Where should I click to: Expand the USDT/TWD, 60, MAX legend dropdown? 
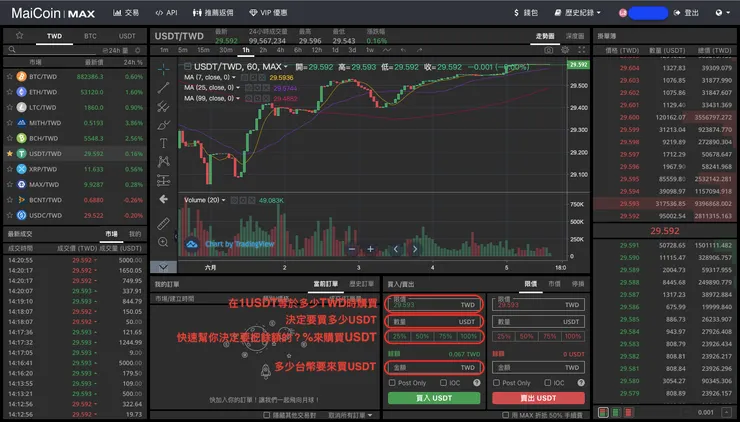point(286,67)
